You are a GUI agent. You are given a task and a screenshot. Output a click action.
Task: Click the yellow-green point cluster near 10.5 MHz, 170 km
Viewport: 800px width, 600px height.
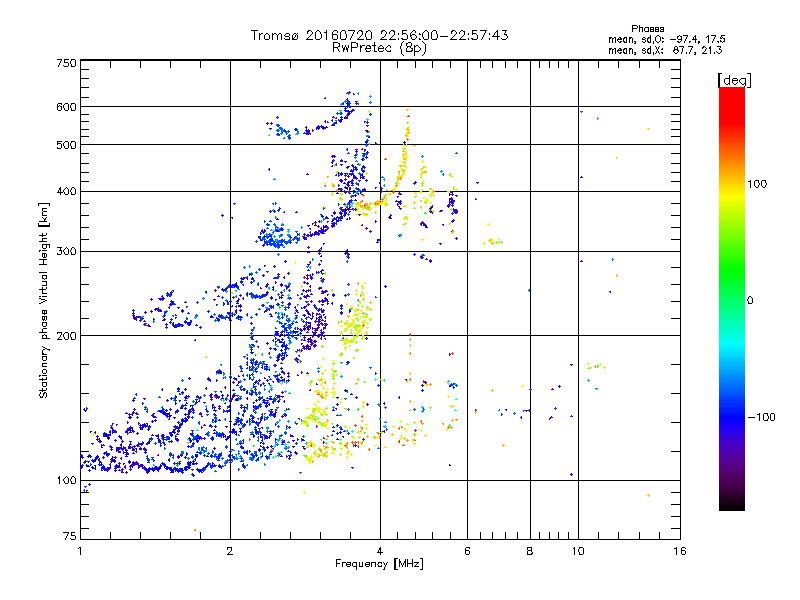click(596, 366)
